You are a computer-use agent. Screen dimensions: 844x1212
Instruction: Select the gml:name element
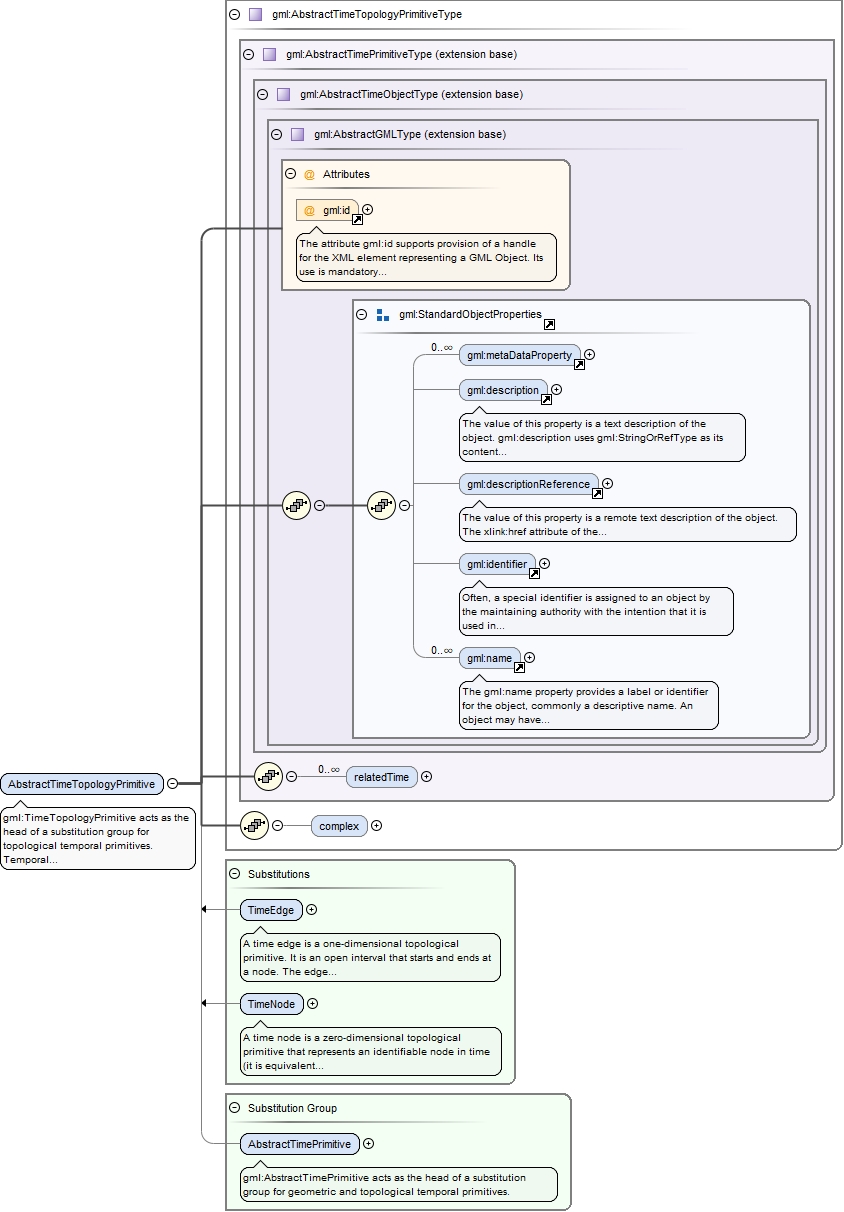490,658
